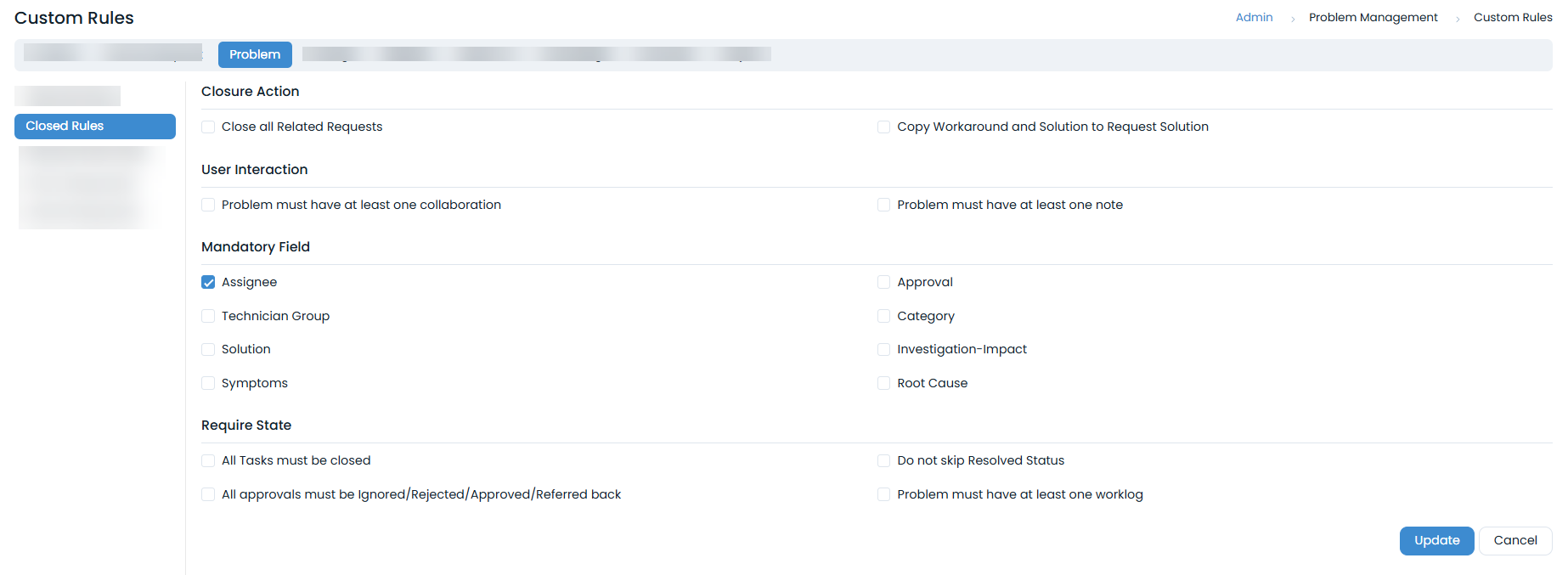Enable Close all Related Requests checkbox
Viewport: 1568px width, 575px height.
(x=208, y=127)
